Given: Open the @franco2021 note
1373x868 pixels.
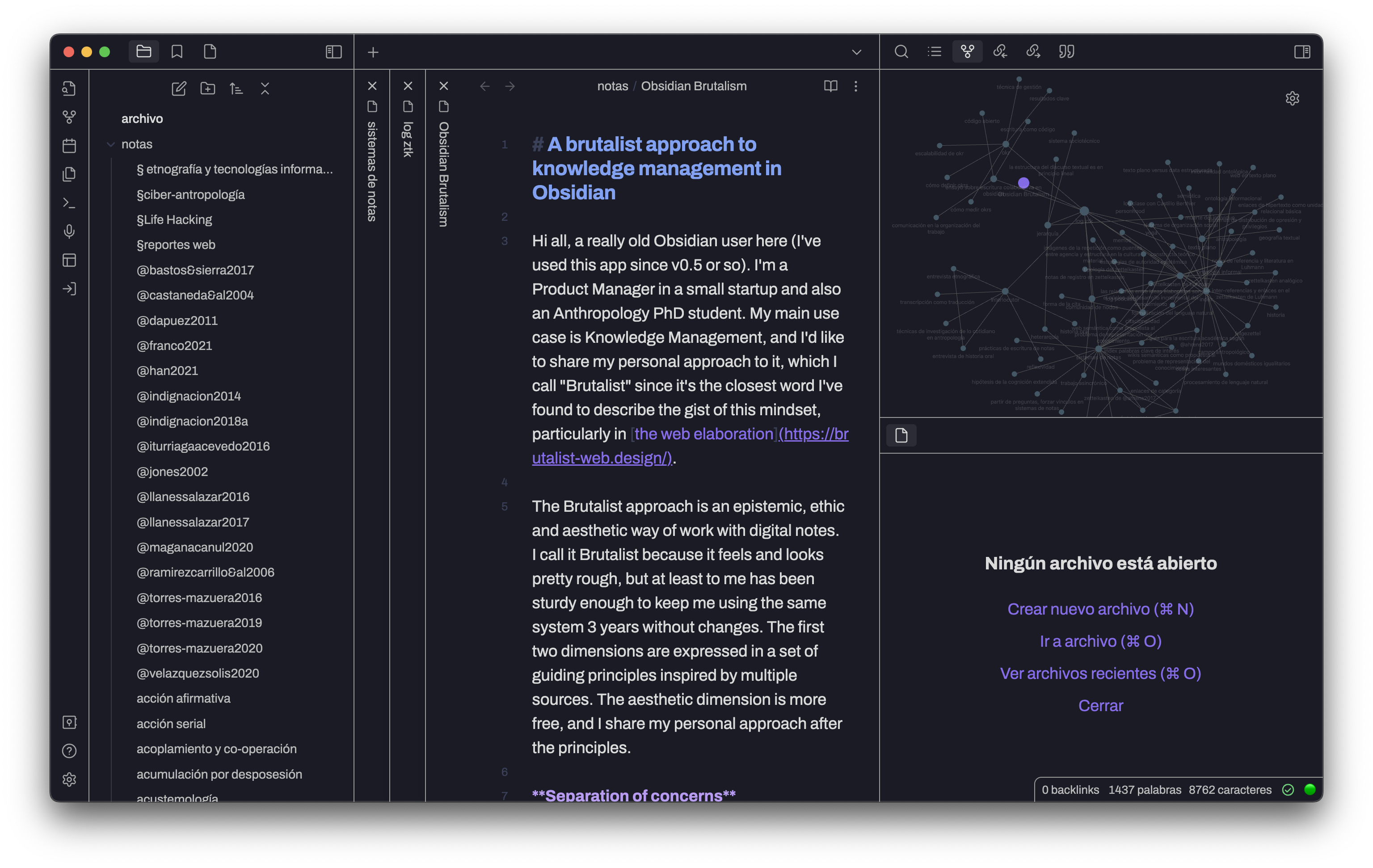Looking at the screenshot, I should (174, 346).
